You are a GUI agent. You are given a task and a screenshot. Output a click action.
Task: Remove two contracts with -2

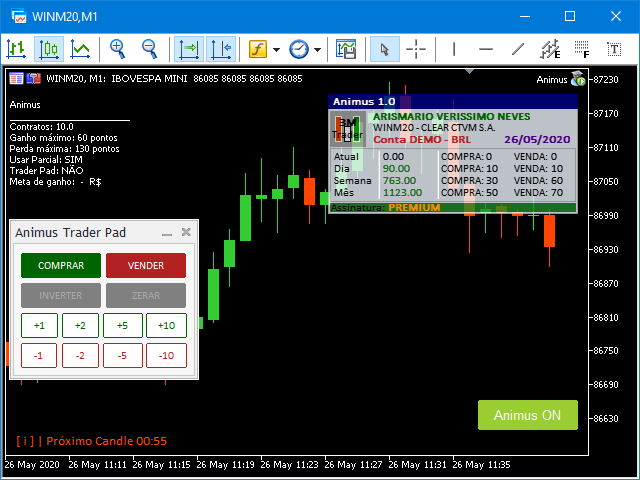[80, 356]
